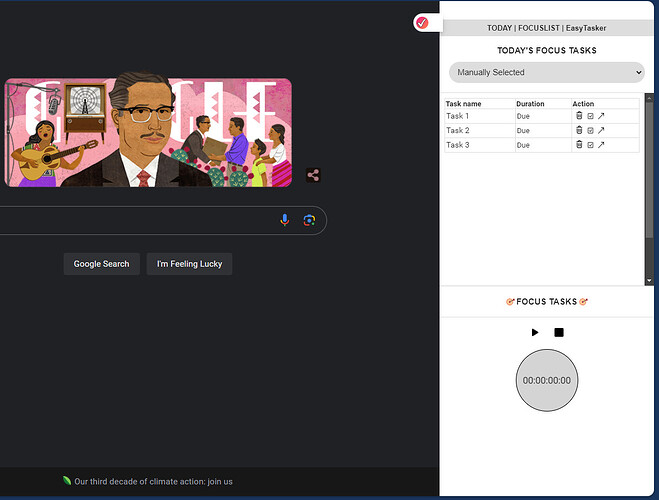Delete Task 1 using its trash icon
The width and height of the screenshot is (659, 500).
tap(579, 116)
